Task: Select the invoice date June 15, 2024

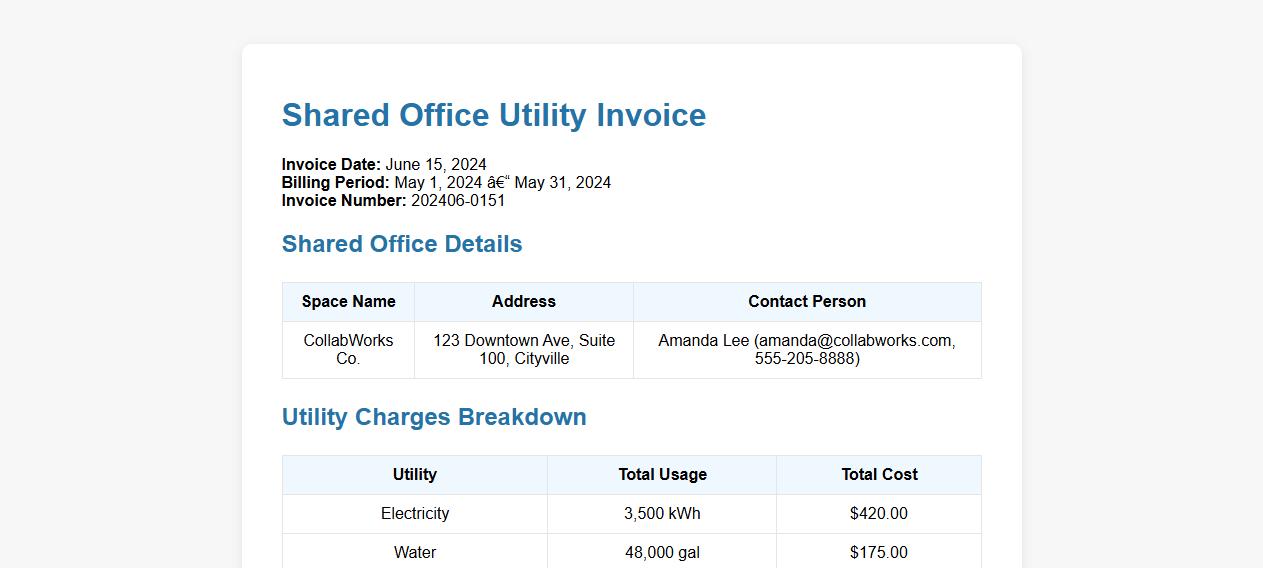Action: pyautogui.click(x=436, y=164)
